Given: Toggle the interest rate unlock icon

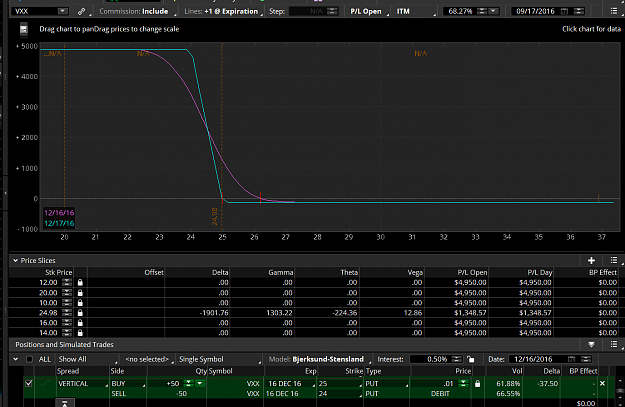Looking at the screenshot, I should pyautogui.click(x=471, y=359).
